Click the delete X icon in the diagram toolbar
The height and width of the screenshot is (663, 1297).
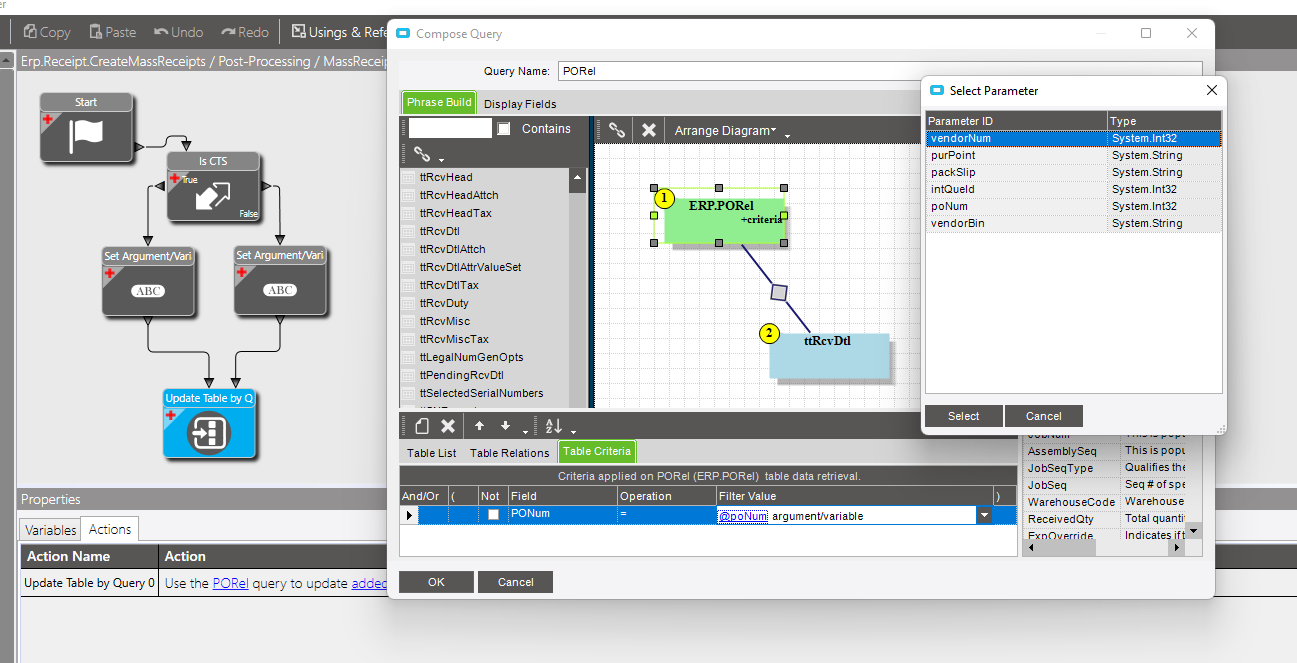tap(648, 130)
